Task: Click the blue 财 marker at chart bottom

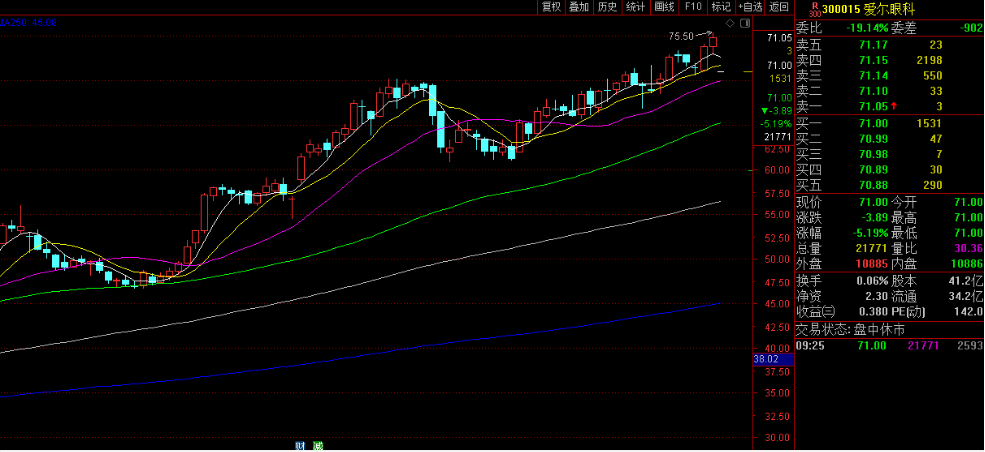Action: pyautogui.click(x=299, y=445)
